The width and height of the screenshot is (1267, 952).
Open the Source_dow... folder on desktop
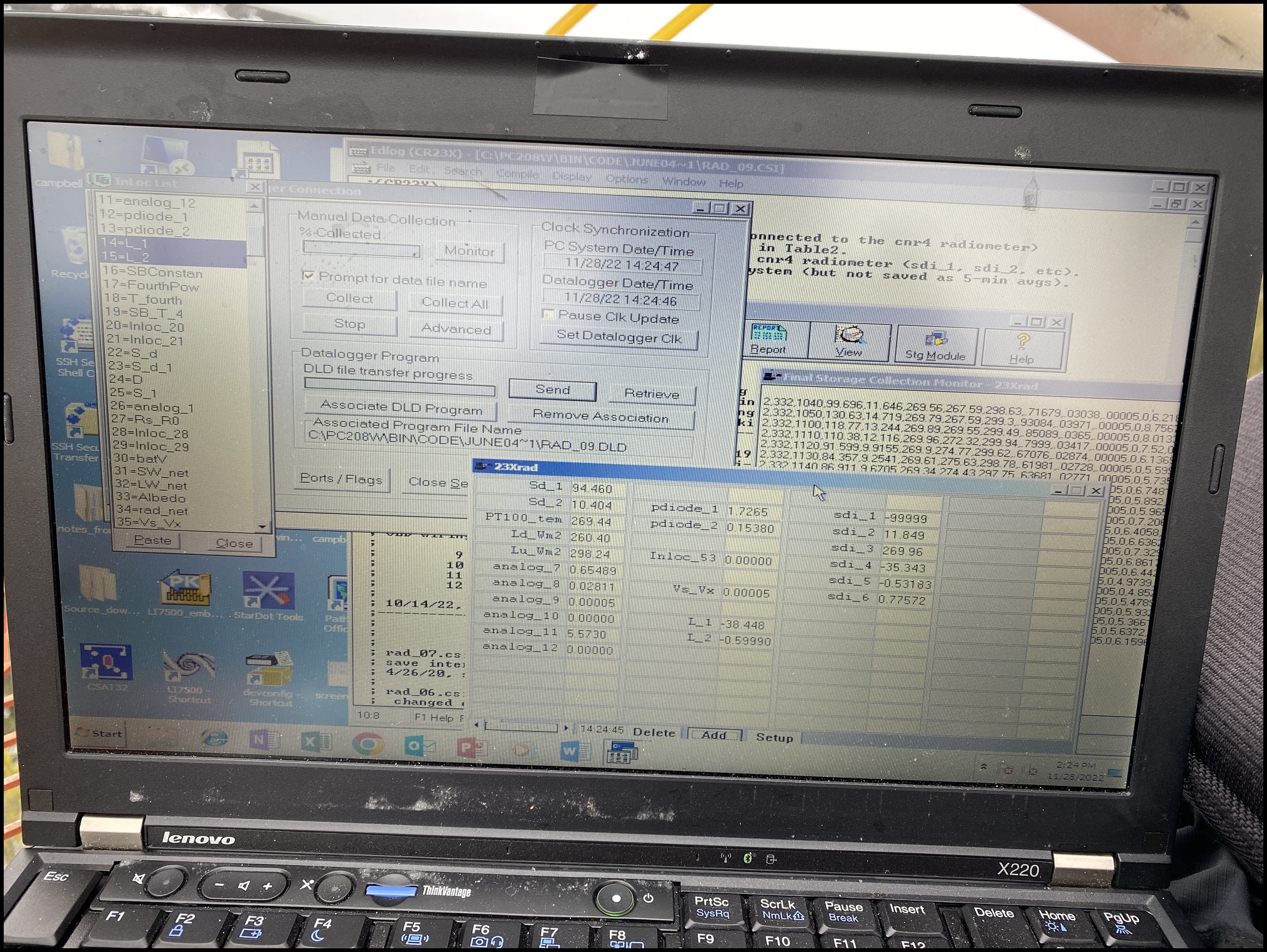(100, 590)
